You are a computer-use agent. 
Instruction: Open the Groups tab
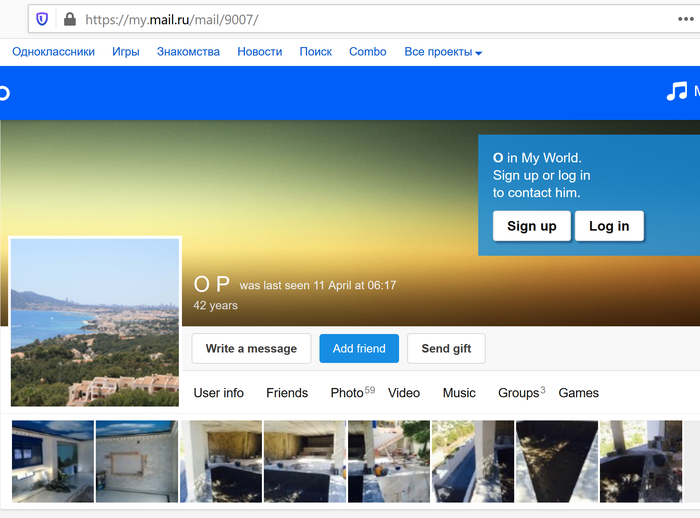tap(521, 393)
